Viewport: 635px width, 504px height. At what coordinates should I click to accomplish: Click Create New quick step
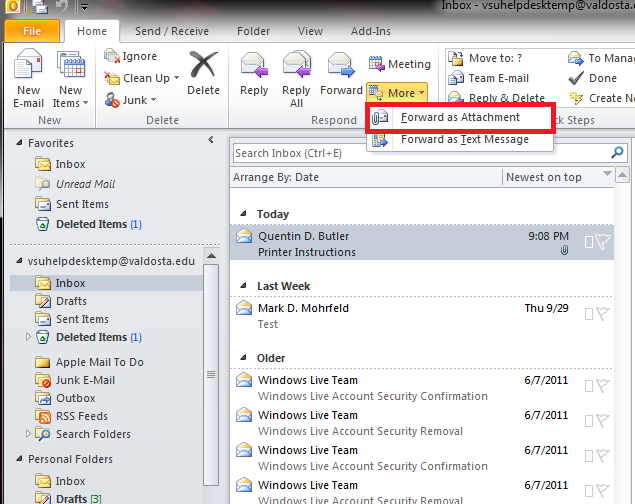601,98
